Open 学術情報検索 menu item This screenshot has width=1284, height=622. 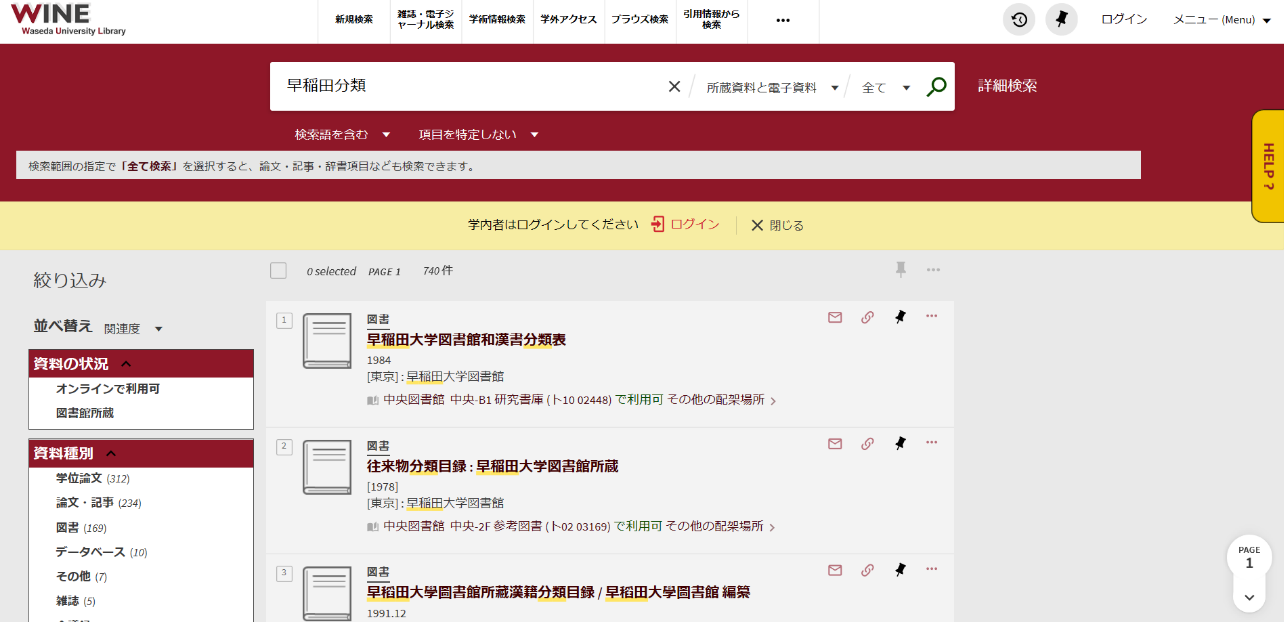[x=497, y=20]
